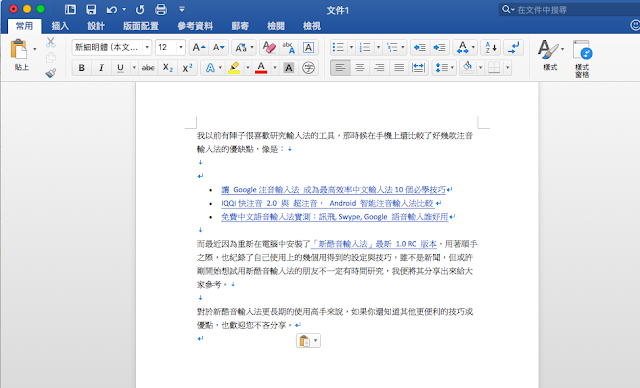Image resolution: width=640 pixels, height=388 pixels.
Task: Click the Redo arrow icon
Action: coord(140,9)
